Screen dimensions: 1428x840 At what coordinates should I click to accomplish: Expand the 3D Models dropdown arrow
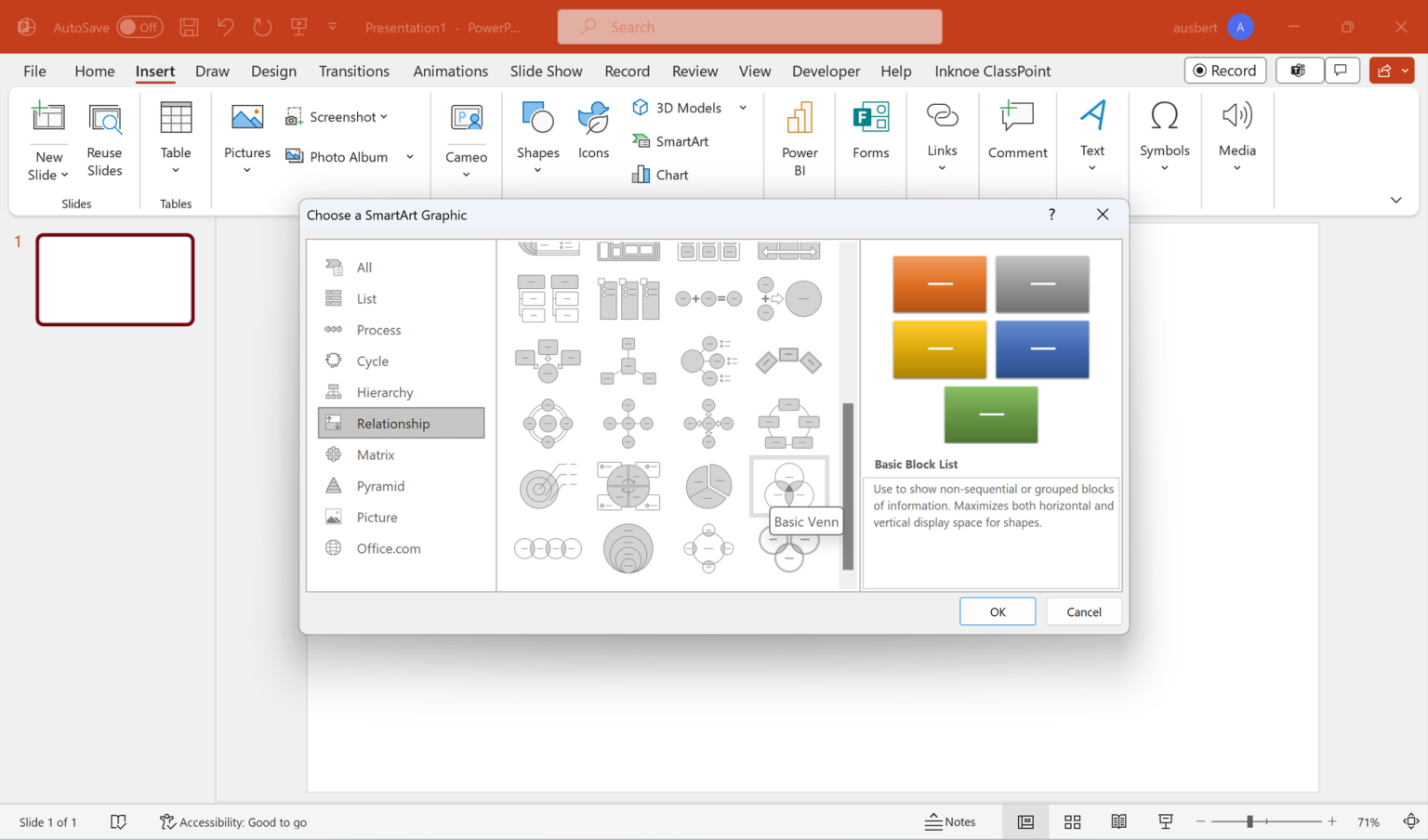click(742, 107)
